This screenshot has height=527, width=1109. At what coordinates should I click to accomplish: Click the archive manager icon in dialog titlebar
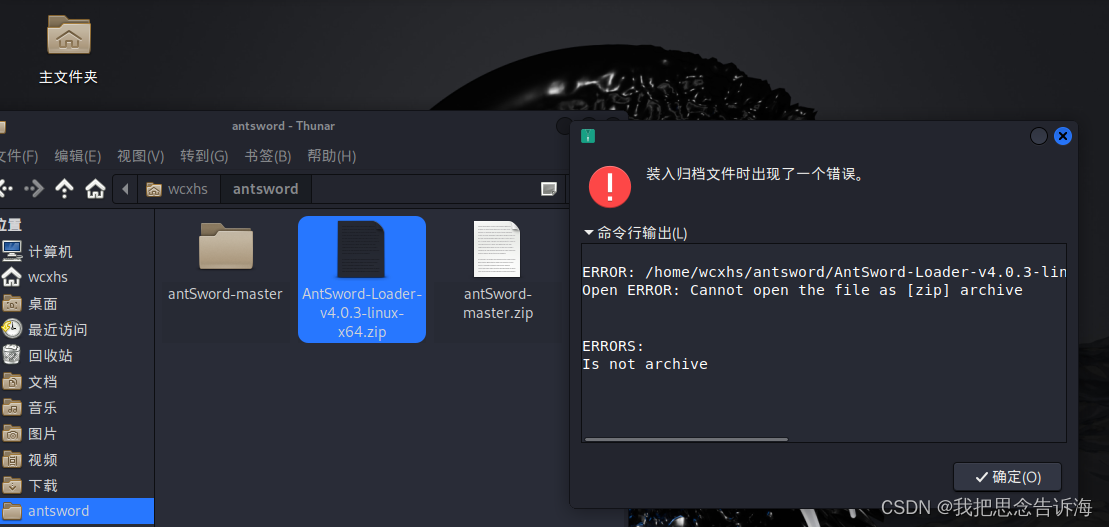coord(588,136)
